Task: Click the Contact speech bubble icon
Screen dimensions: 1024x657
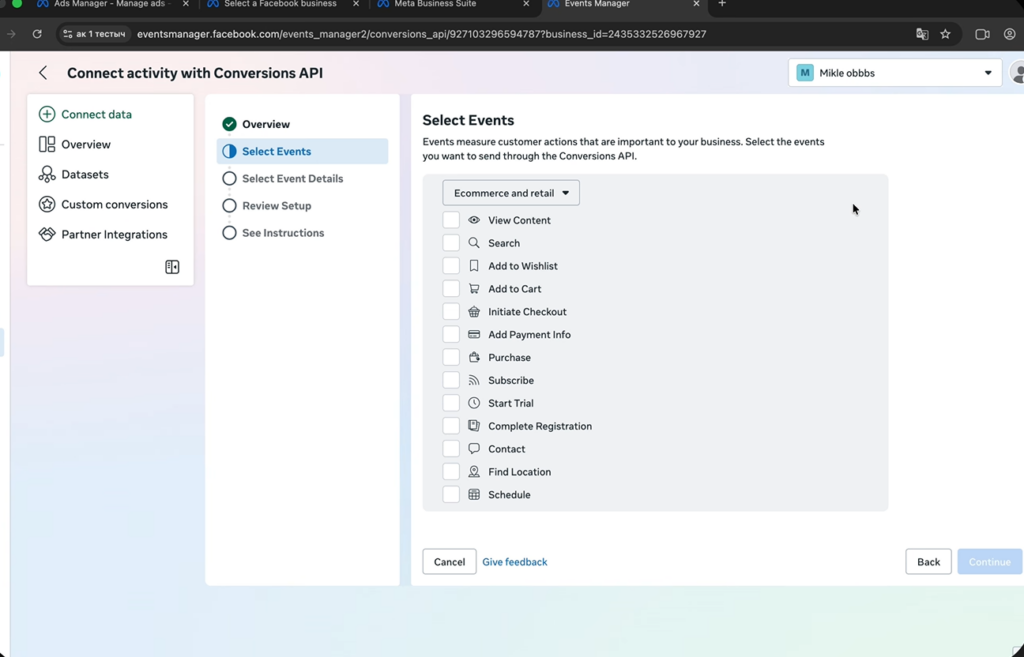Action: click(x=474, y=449)
